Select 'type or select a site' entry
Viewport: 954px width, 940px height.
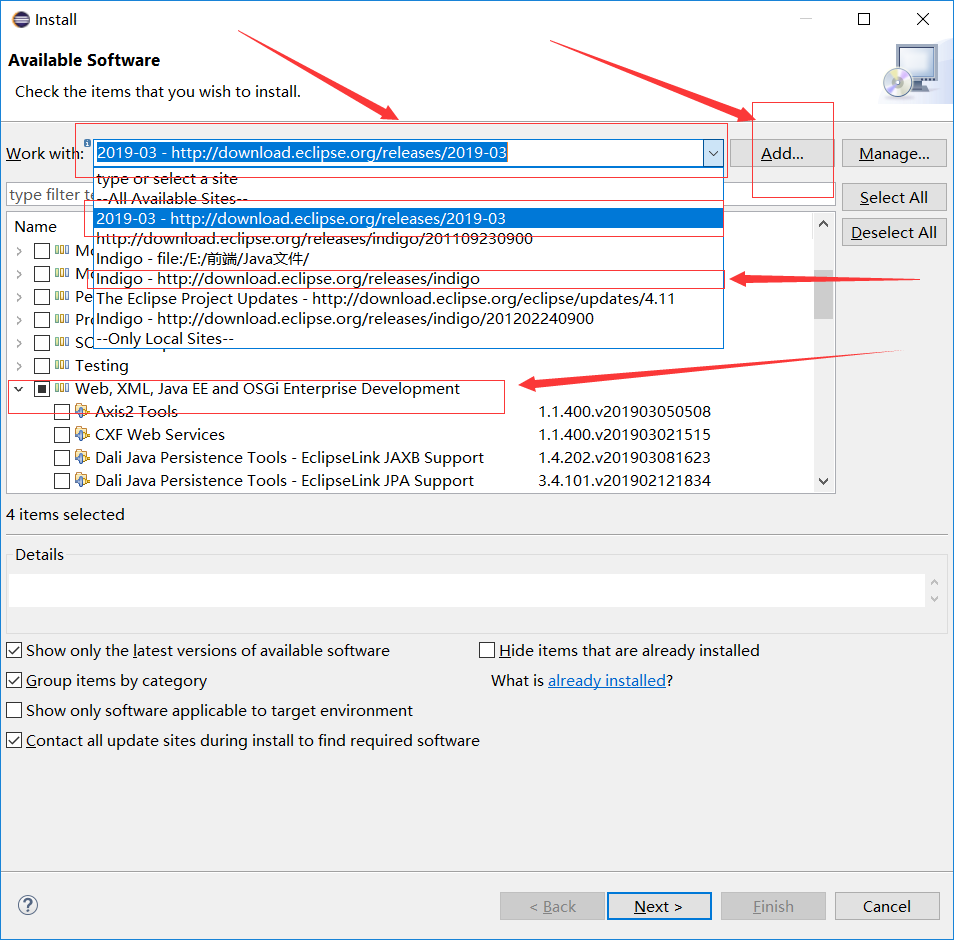[408, 178]
